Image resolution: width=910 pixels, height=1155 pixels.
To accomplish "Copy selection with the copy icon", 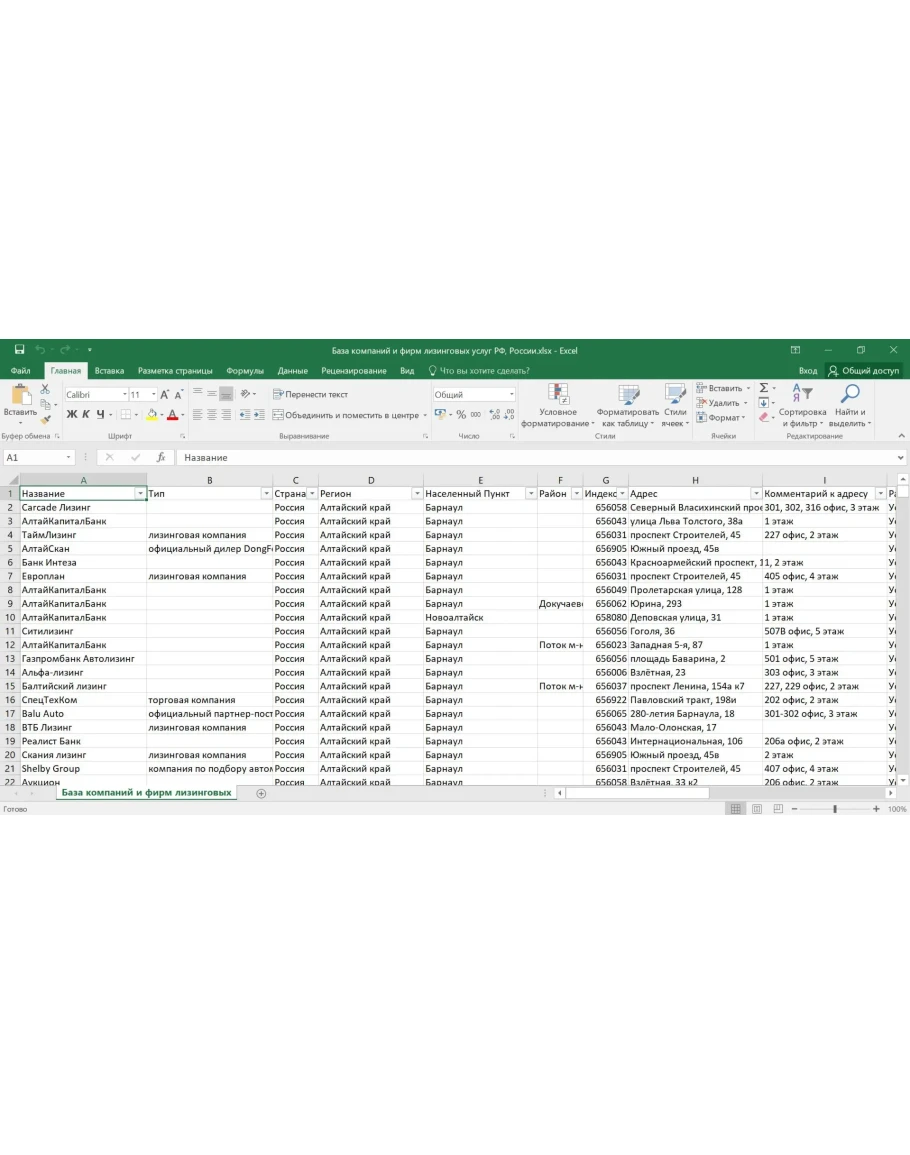I will (45, 404).
